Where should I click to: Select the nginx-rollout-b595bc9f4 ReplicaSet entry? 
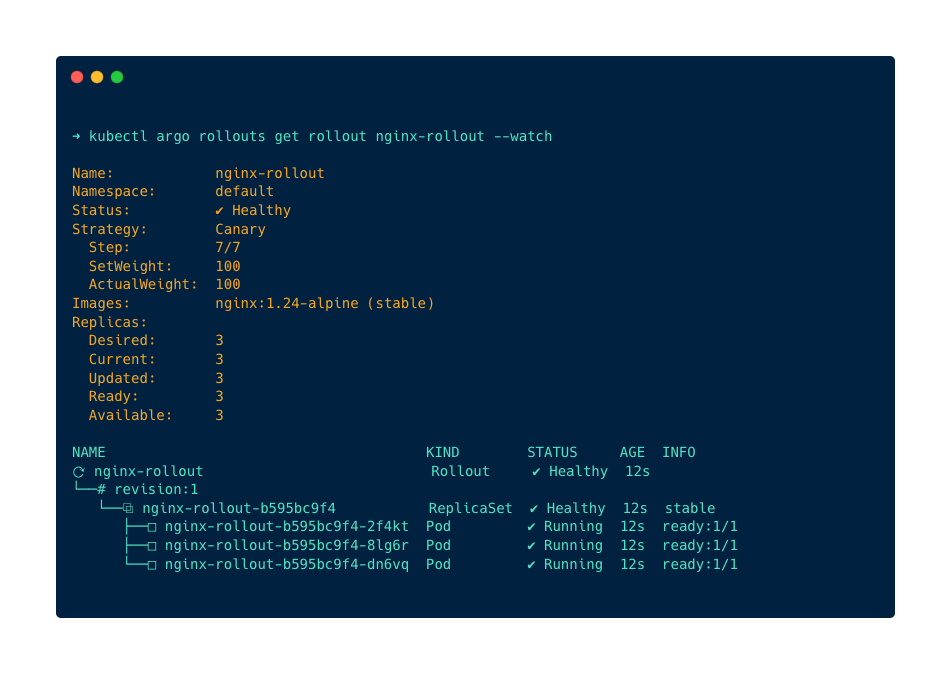(x=239, y=508)
